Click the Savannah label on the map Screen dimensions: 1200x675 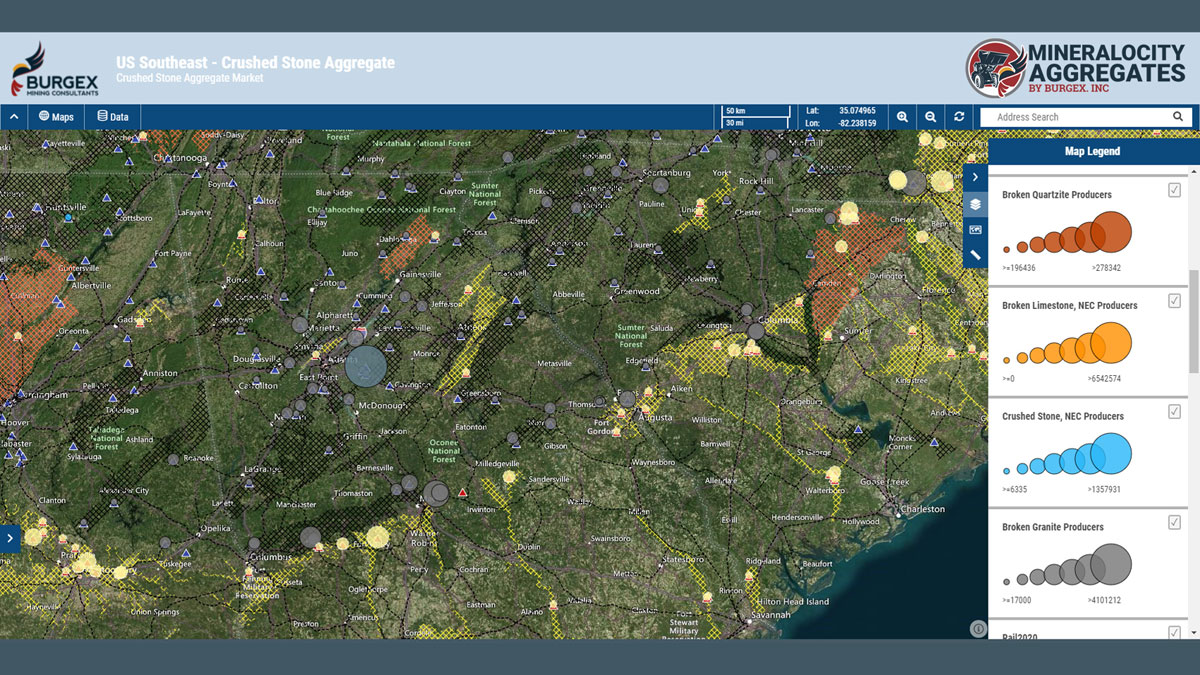coord(771,615)
